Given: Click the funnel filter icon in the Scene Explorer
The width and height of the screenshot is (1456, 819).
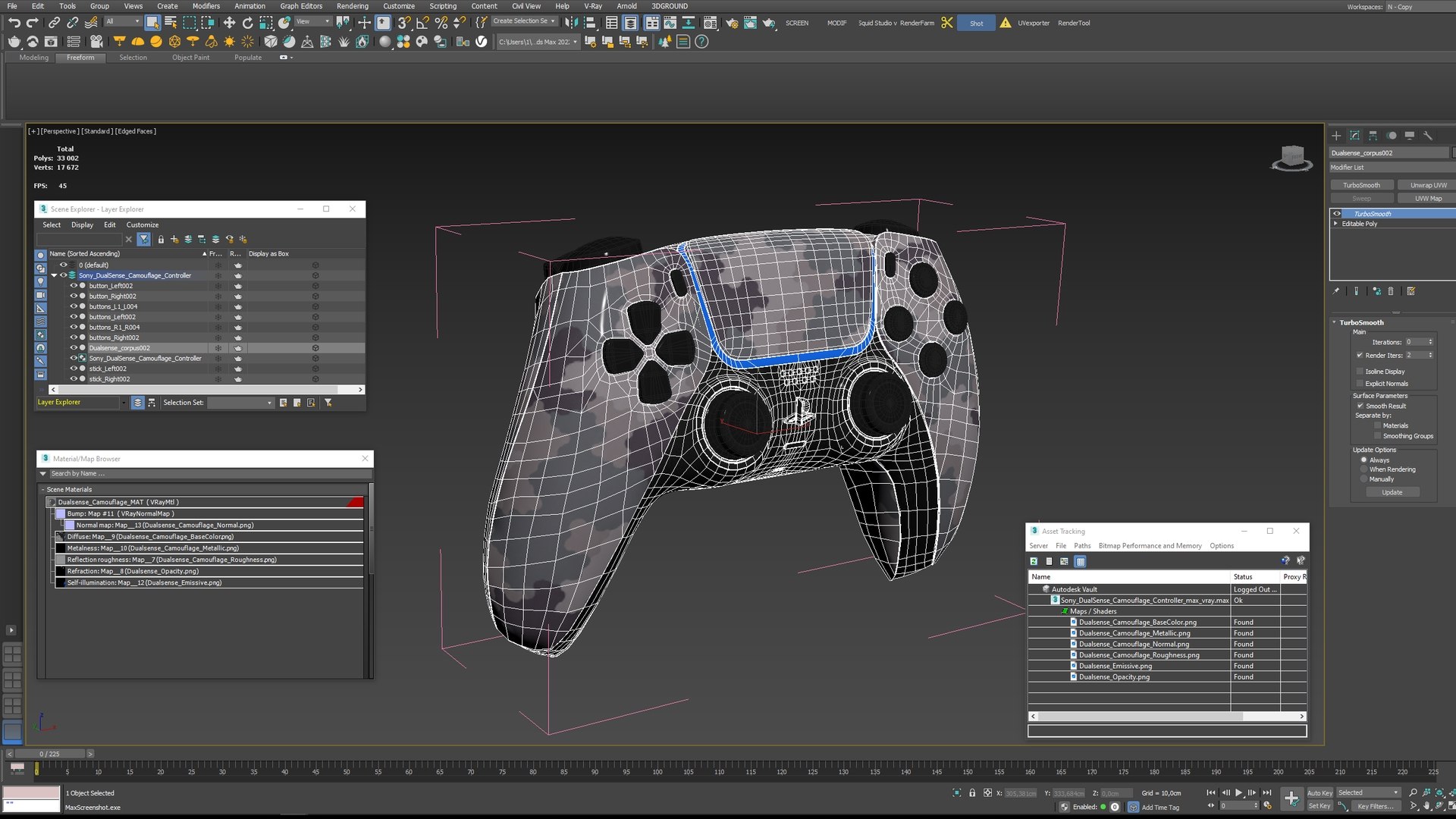Looking at the screenshot, I should (x=144, y=240).
